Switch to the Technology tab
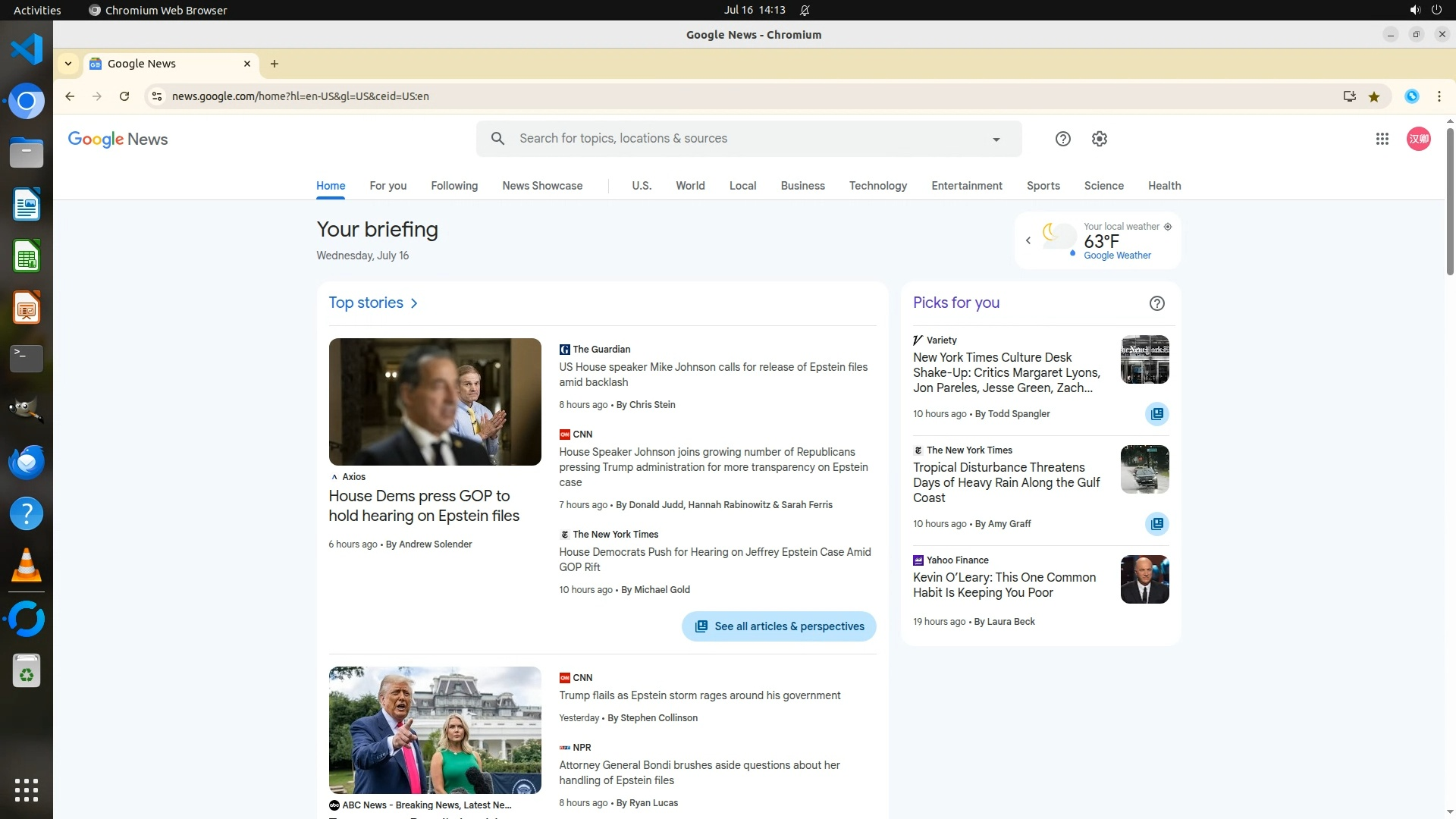Viewport: 1456px width, 819px height. pyautogui.click(x=877, y=186)
